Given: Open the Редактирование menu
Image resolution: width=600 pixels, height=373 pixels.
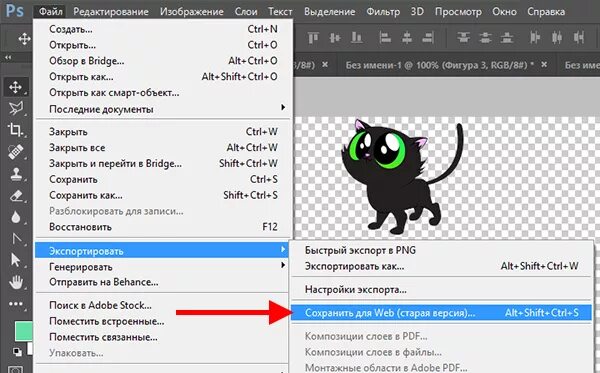Looking at the screenshot, I should (x=111, y=11).
